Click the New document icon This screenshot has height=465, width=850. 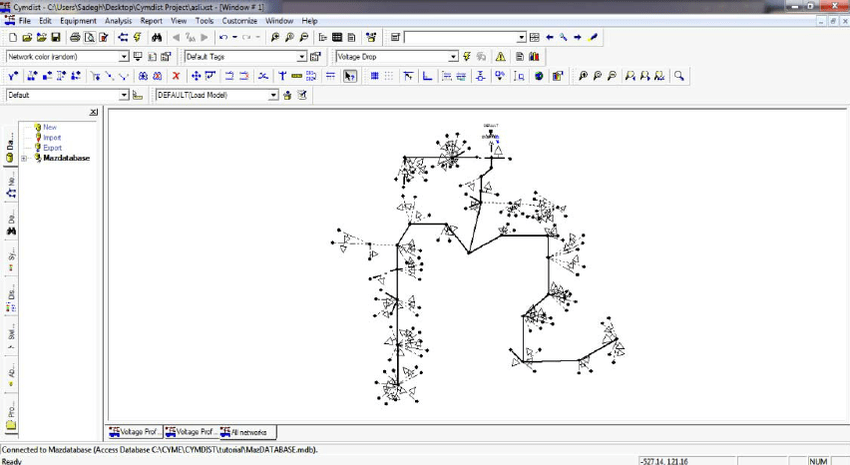[13, 38]
